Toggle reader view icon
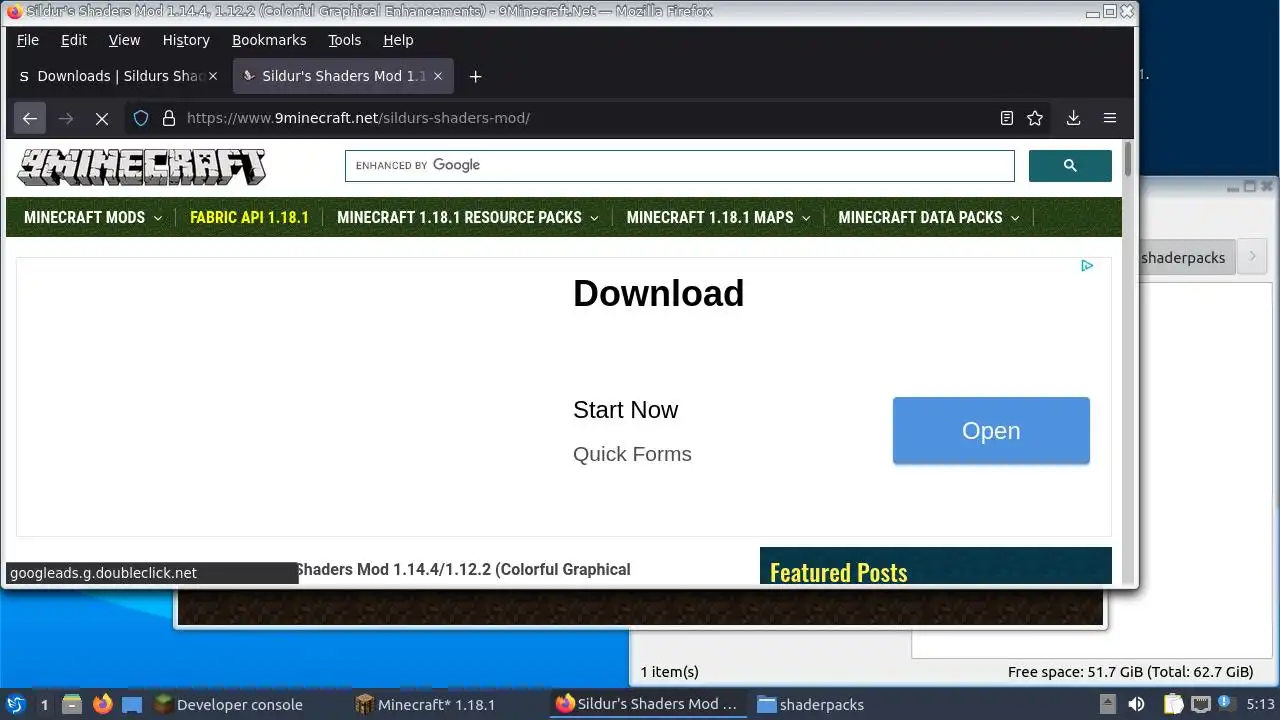1280x720 pixels. [1007, 118]
